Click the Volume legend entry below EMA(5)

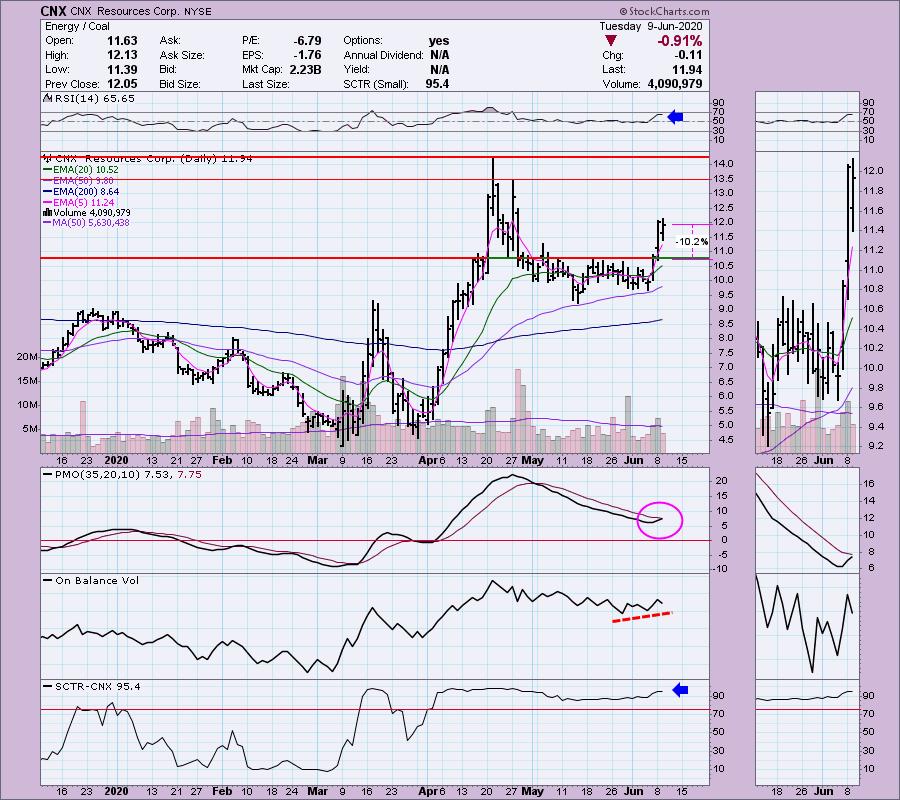(87, 212)
